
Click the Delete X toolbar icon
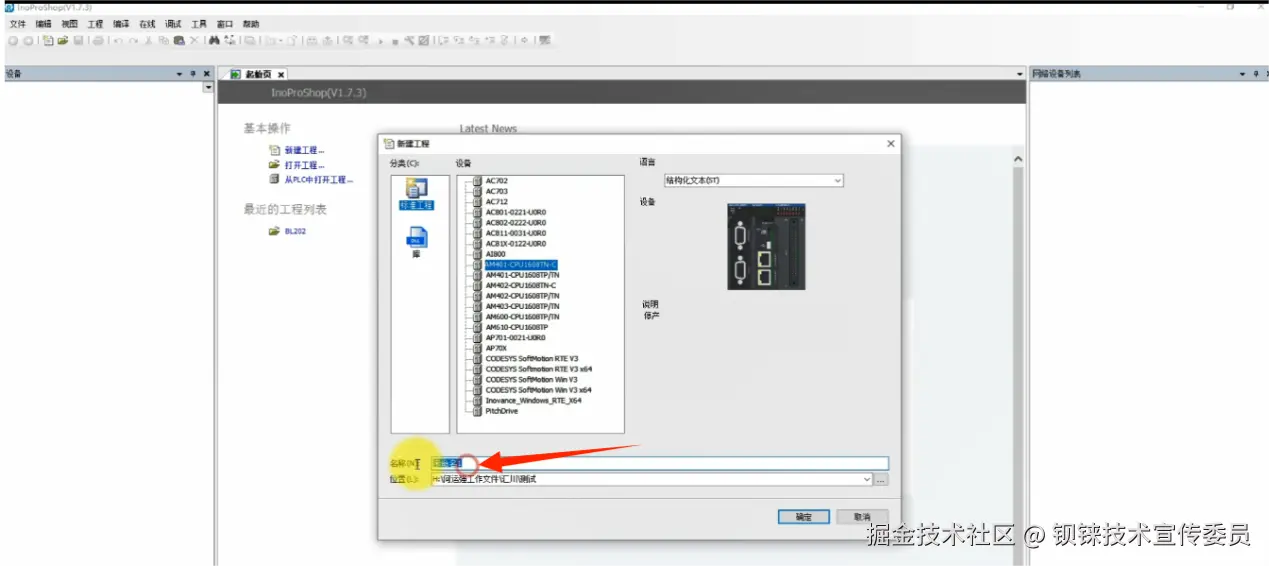pos(193,40)
